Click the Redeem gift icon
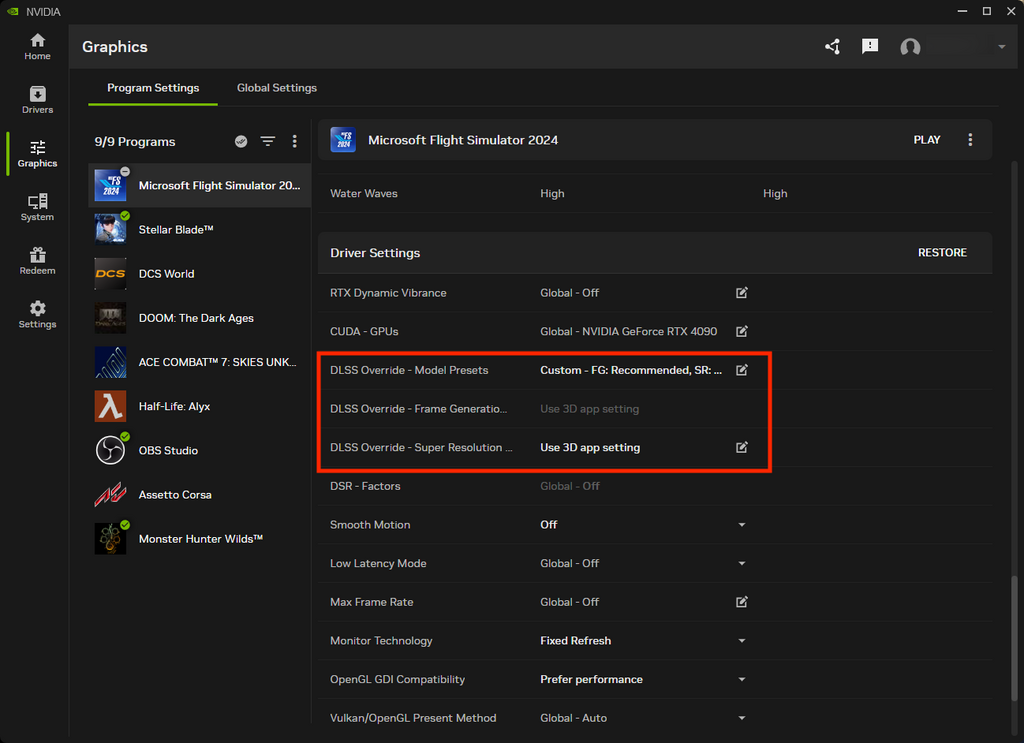This screenshot has width=1024, height=743. 37,261
